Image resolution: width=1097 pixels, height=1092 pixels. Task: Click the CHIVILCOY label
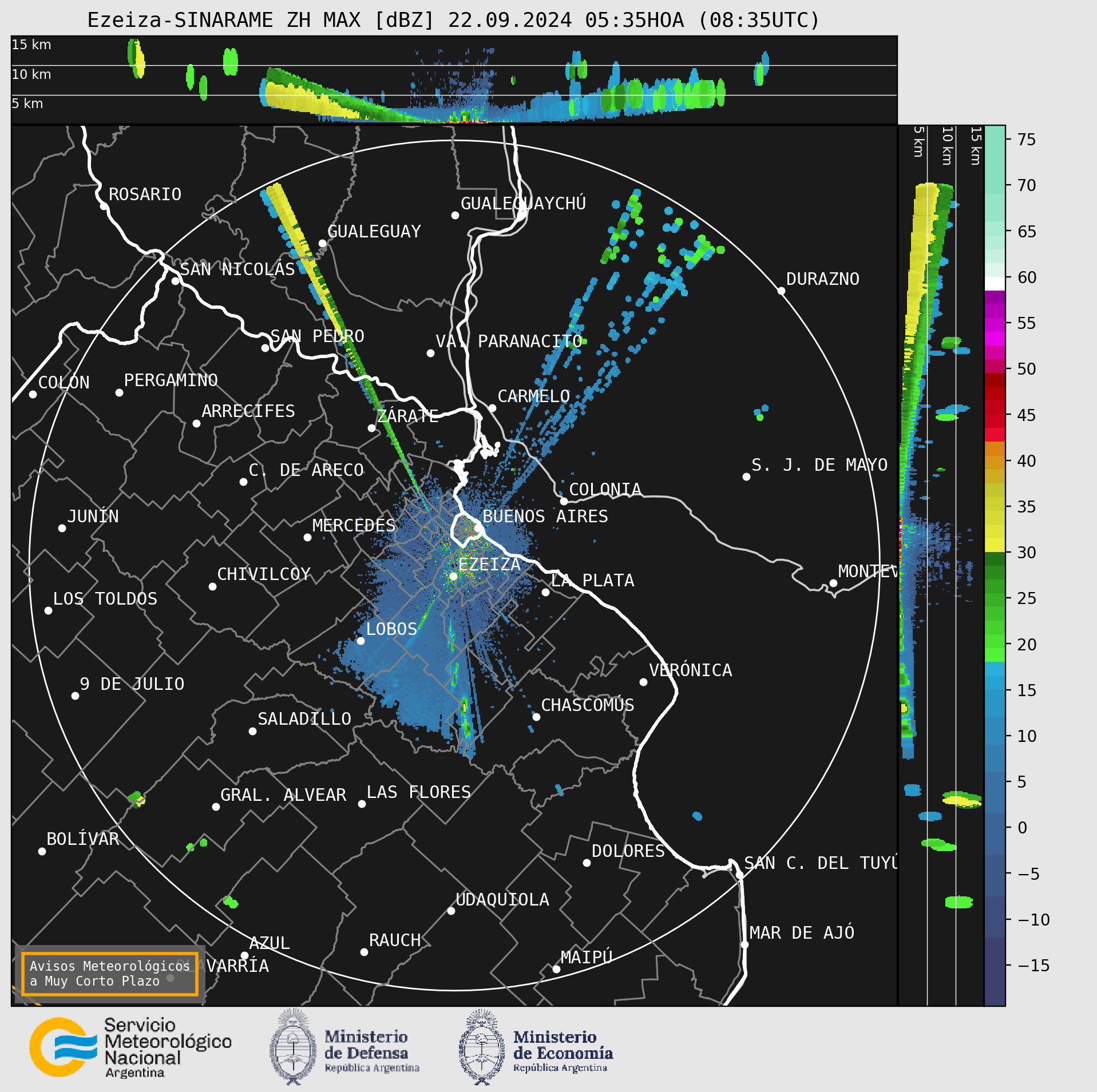pos(264,574)
